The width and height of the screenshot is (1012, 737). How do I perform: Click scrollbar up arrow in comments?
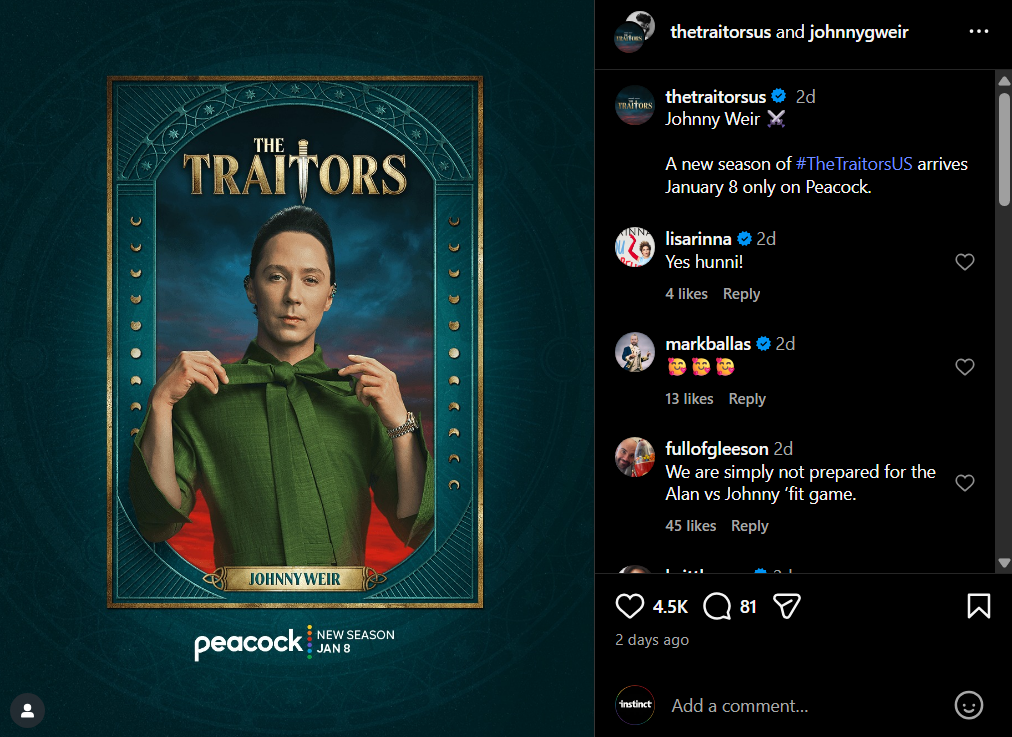coord(1004,81)
